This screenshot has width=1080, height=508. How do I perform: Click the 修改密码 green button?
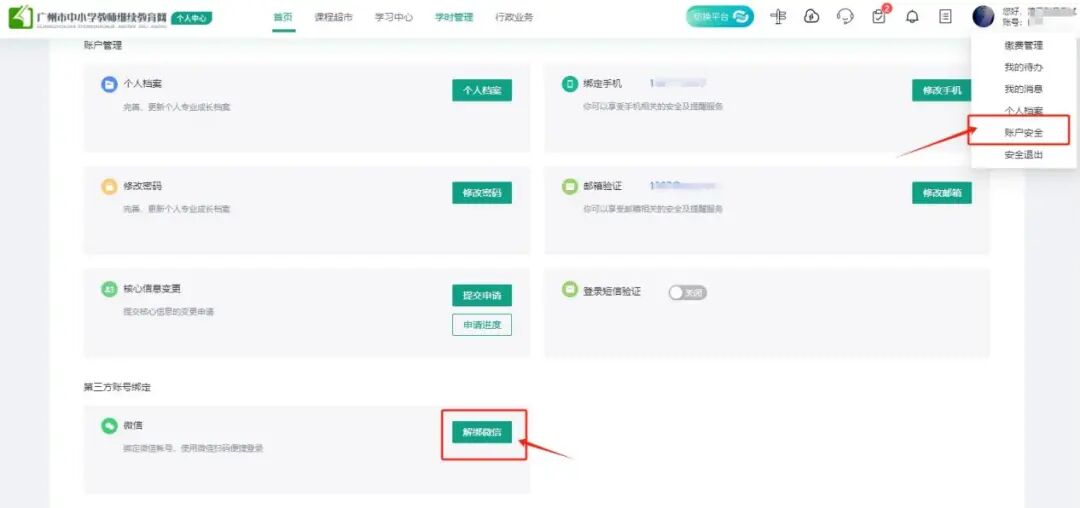pyautogui.click(x=482, y=193)
